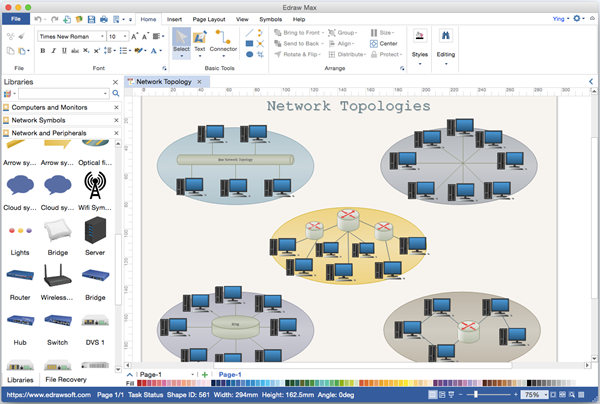Choose the Connector tool
Screen dimensions: 600x404
coord(223,42)
